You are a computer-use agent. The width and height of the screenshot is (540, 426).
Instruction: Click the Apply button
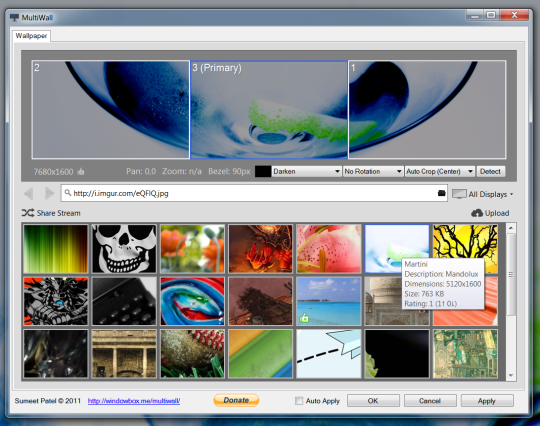[x=487, y=401]
